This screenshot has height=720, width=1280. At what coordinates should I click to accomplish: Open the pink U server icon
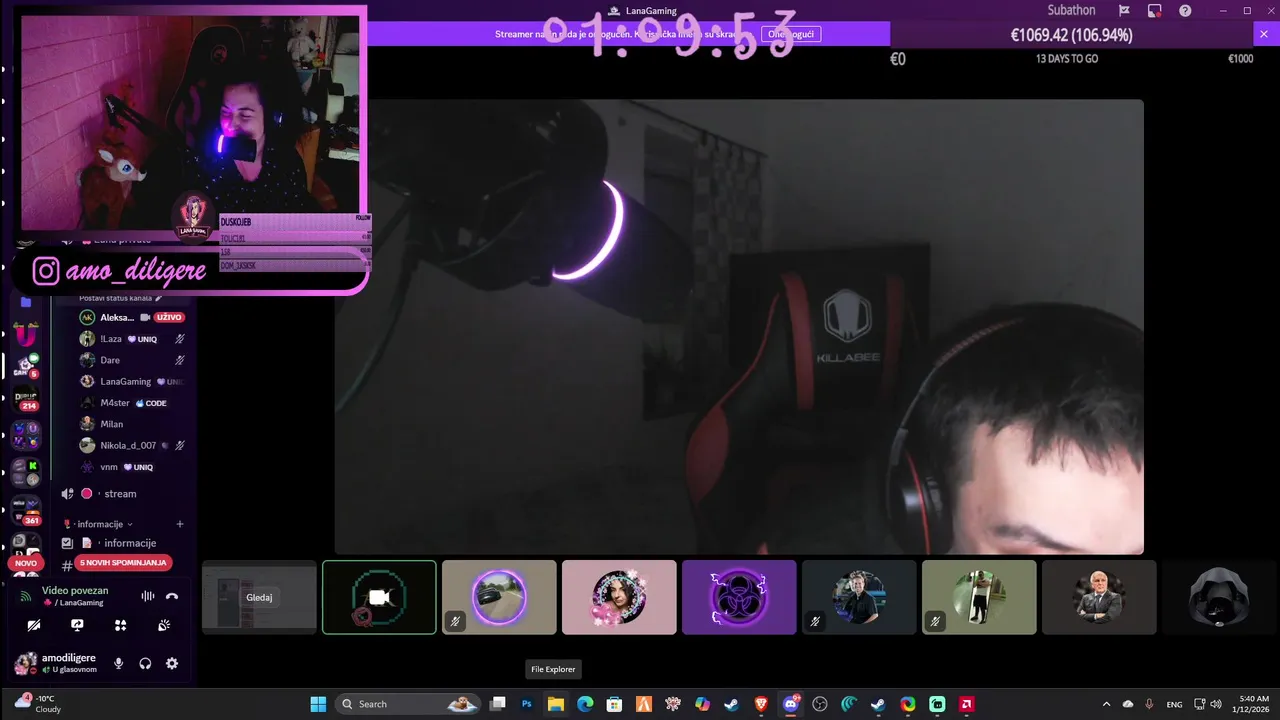pos(26,335)
